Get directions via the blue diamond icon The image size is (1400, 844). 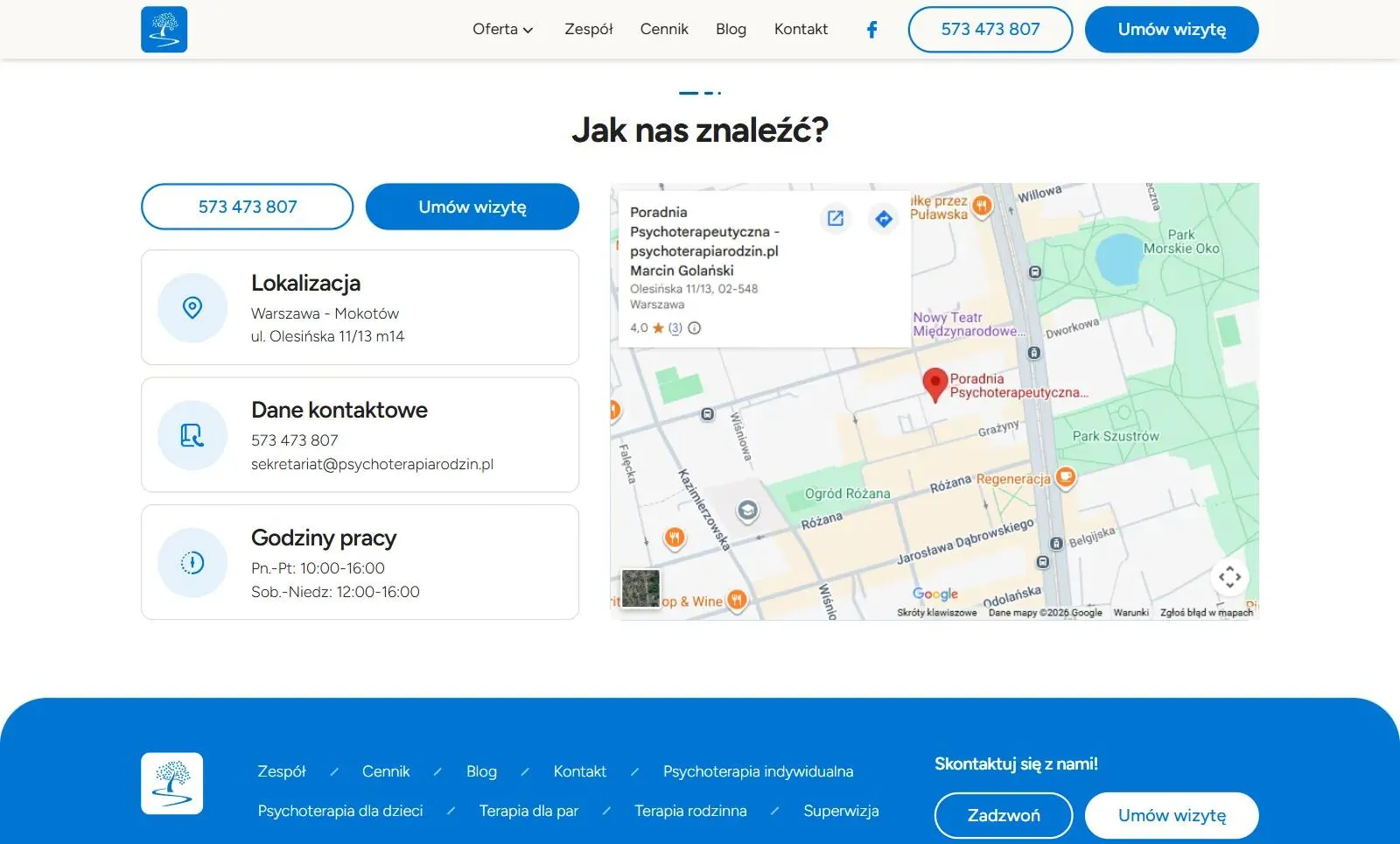[x=884, y=218]
